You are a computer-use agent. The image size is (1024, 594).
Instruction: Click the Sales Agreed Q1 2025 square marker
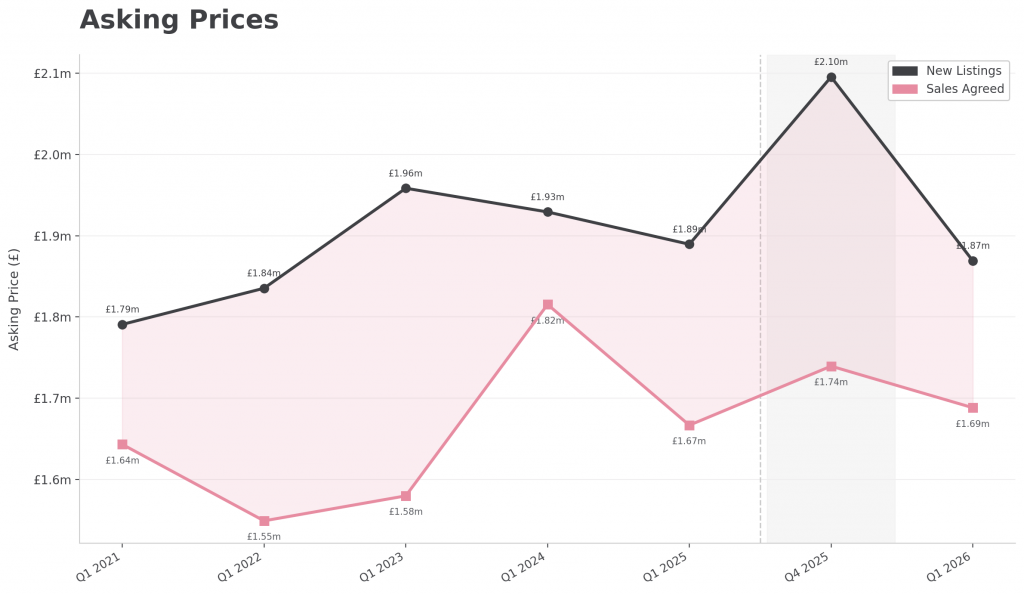tap(689, 425)
